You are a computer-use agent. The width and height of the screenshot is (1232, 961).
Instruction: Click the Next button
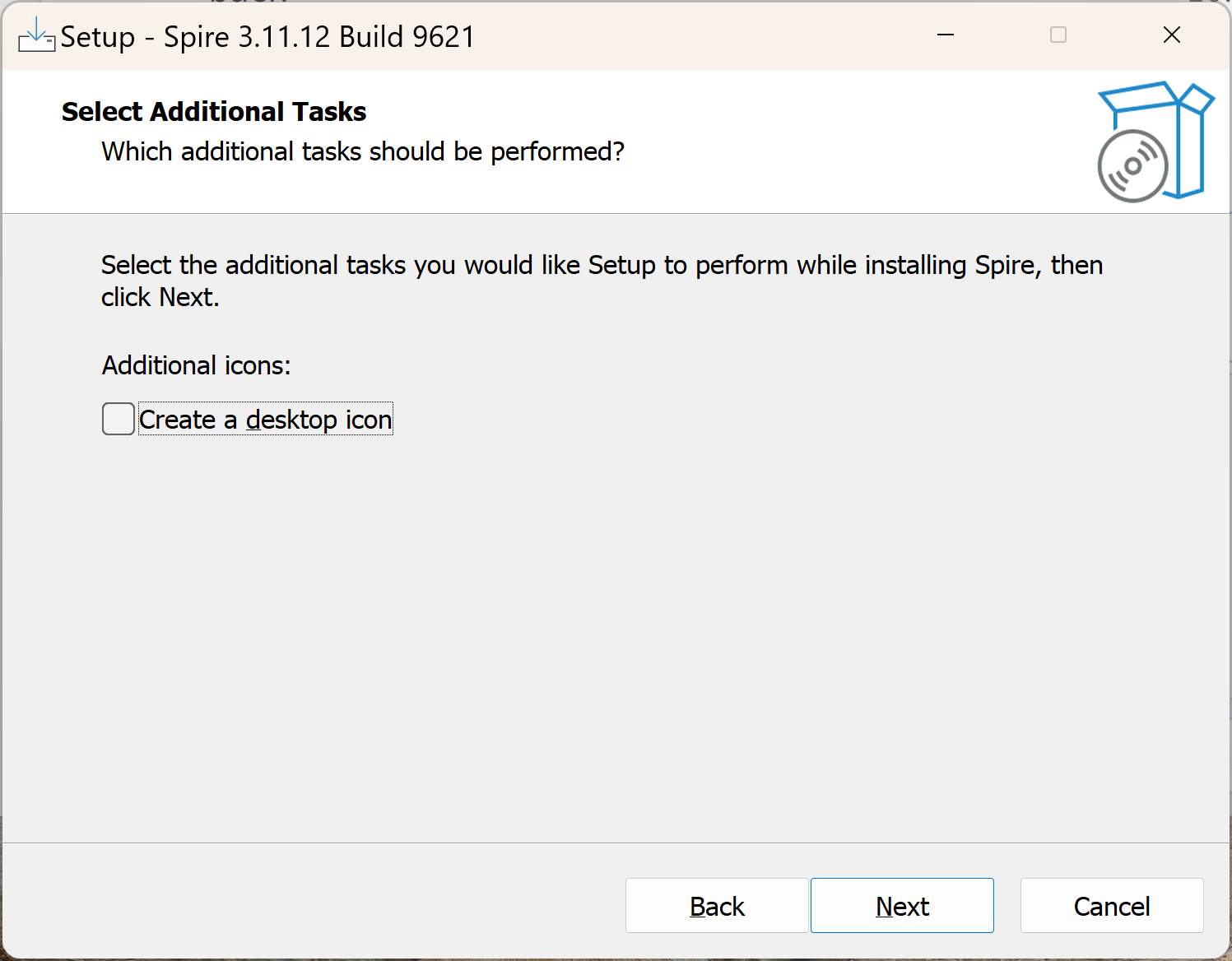tap(902, 906)
